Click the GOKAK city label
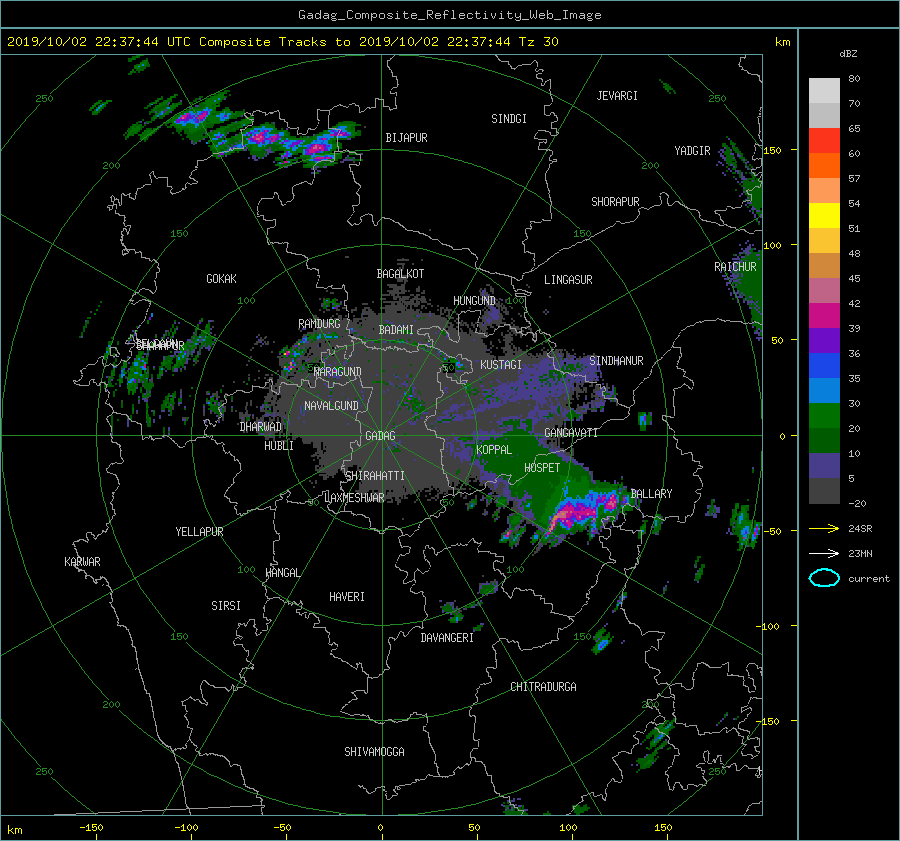Image resolution: width=900 pixels, height=841 pixels. (222, 279)
